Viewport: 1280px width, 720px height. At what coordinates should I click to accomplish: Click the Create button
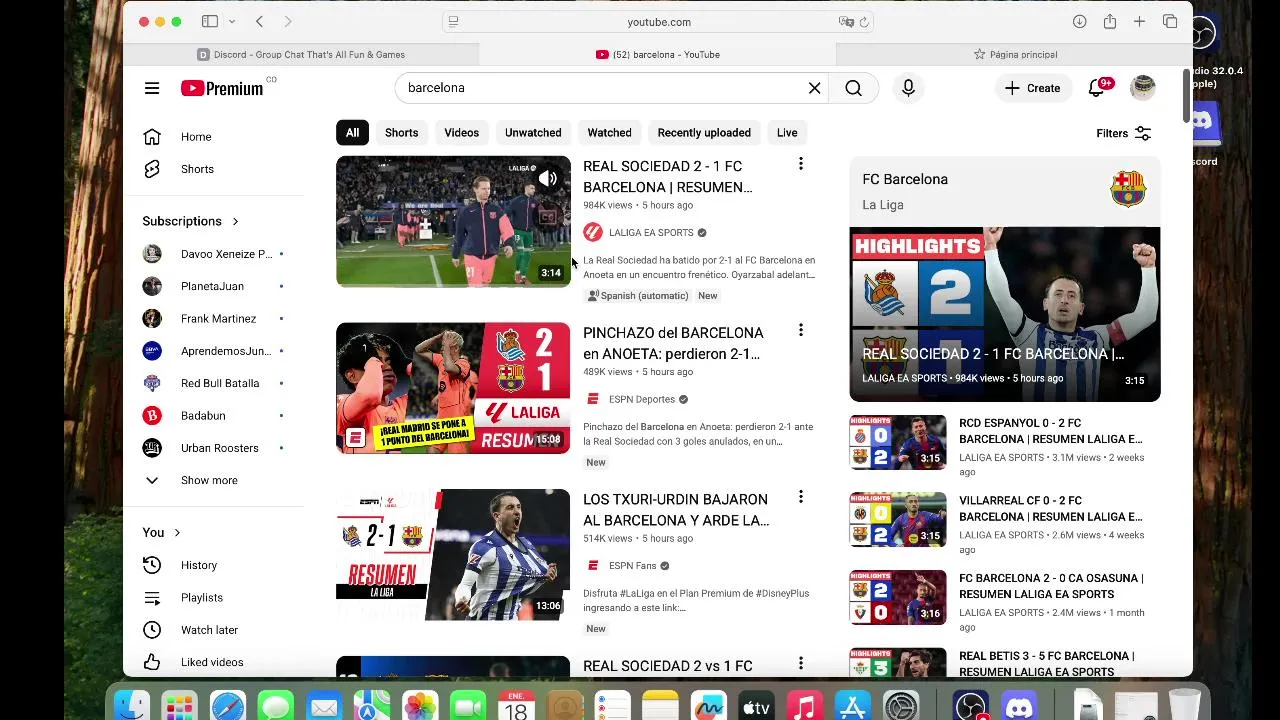pyautogui.click(x=1033, y=88)
